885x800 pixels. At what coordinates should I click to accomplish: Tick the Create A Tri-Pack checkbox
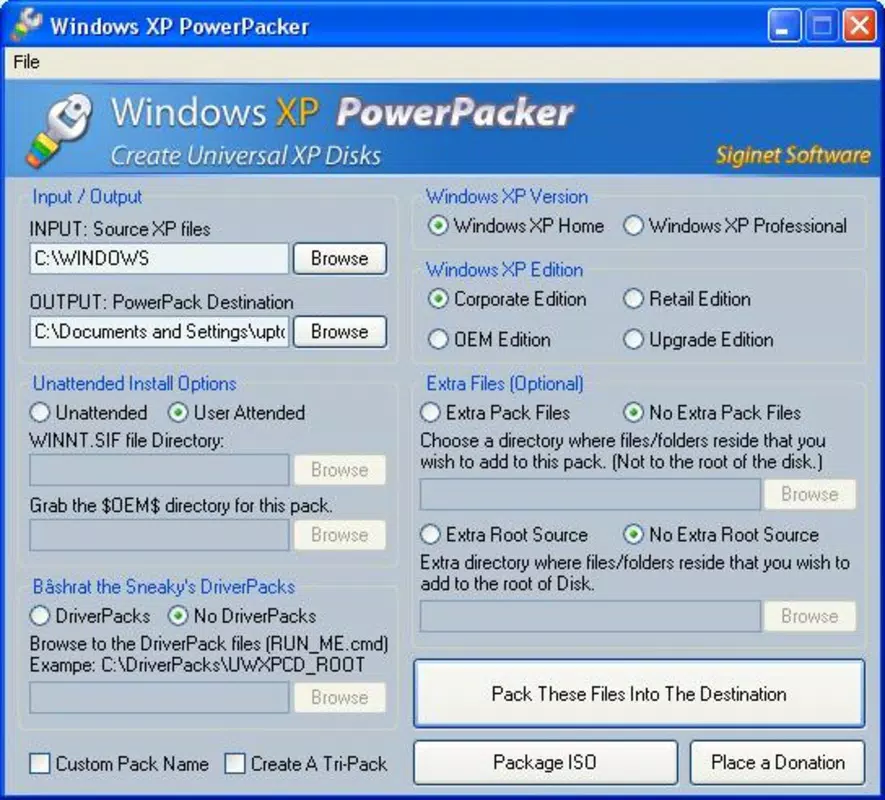click(235, 764)
